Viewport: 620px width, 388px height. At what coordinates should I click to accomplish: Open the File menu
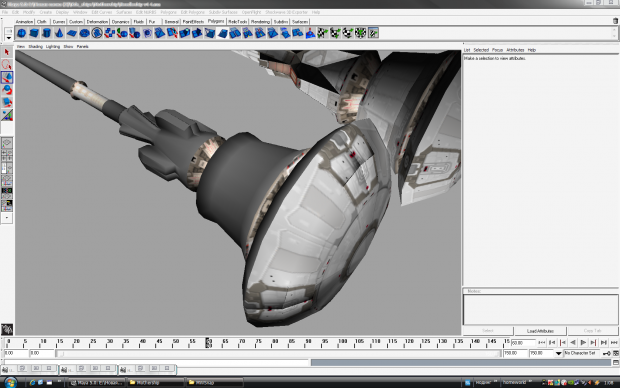pos(5,12)
